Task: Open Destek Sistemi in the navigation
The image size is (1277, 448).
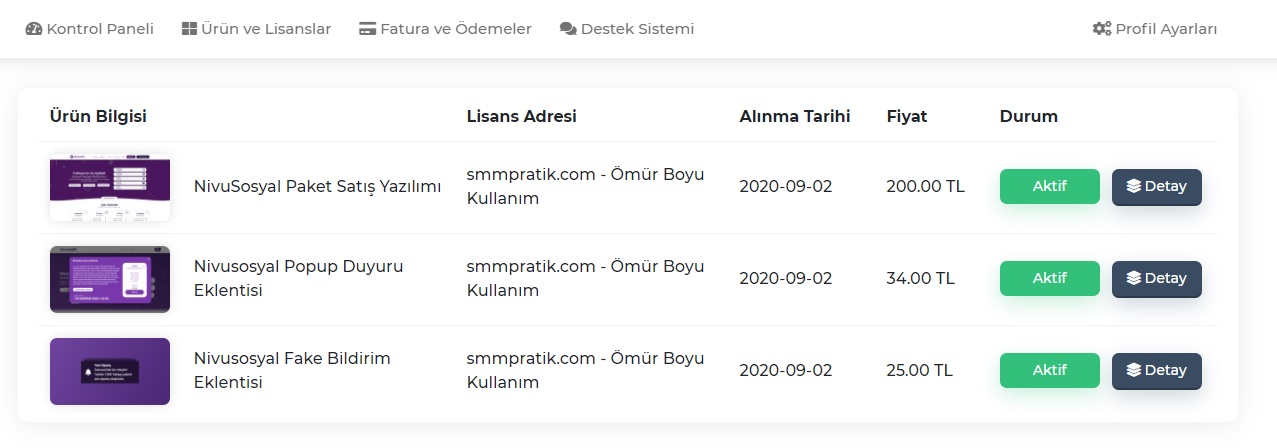Action: [x=627, y=29]
